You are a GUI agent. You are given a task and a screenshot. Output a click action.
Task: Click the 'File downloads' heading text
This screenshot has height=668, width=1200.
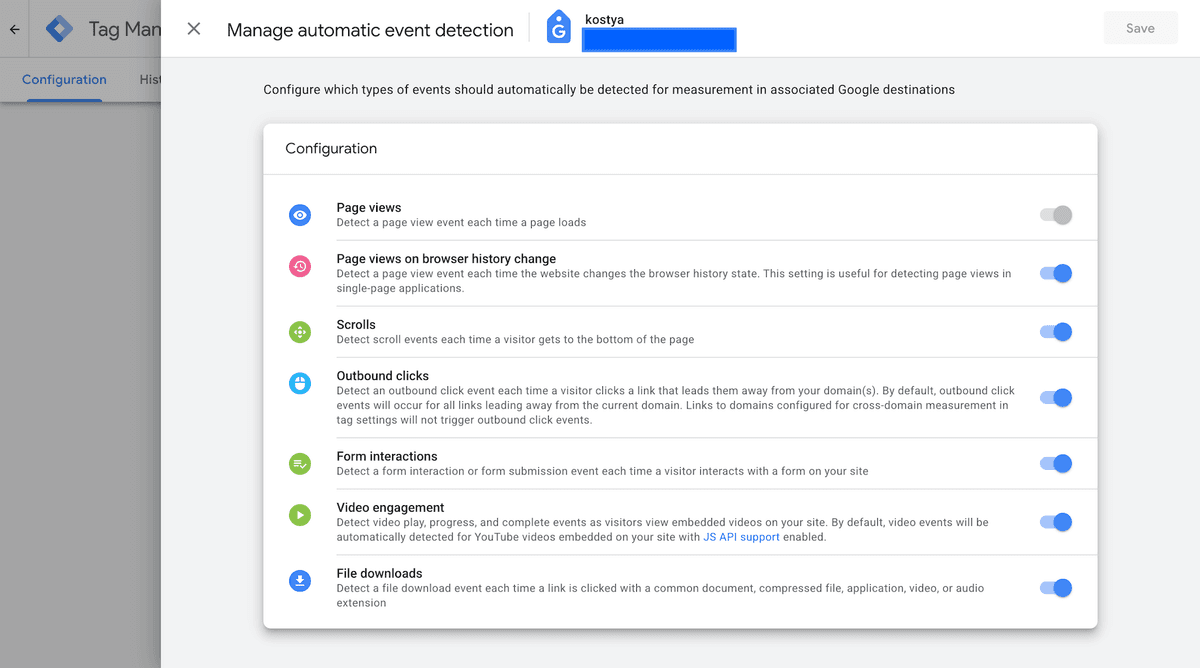click(380, 574)
